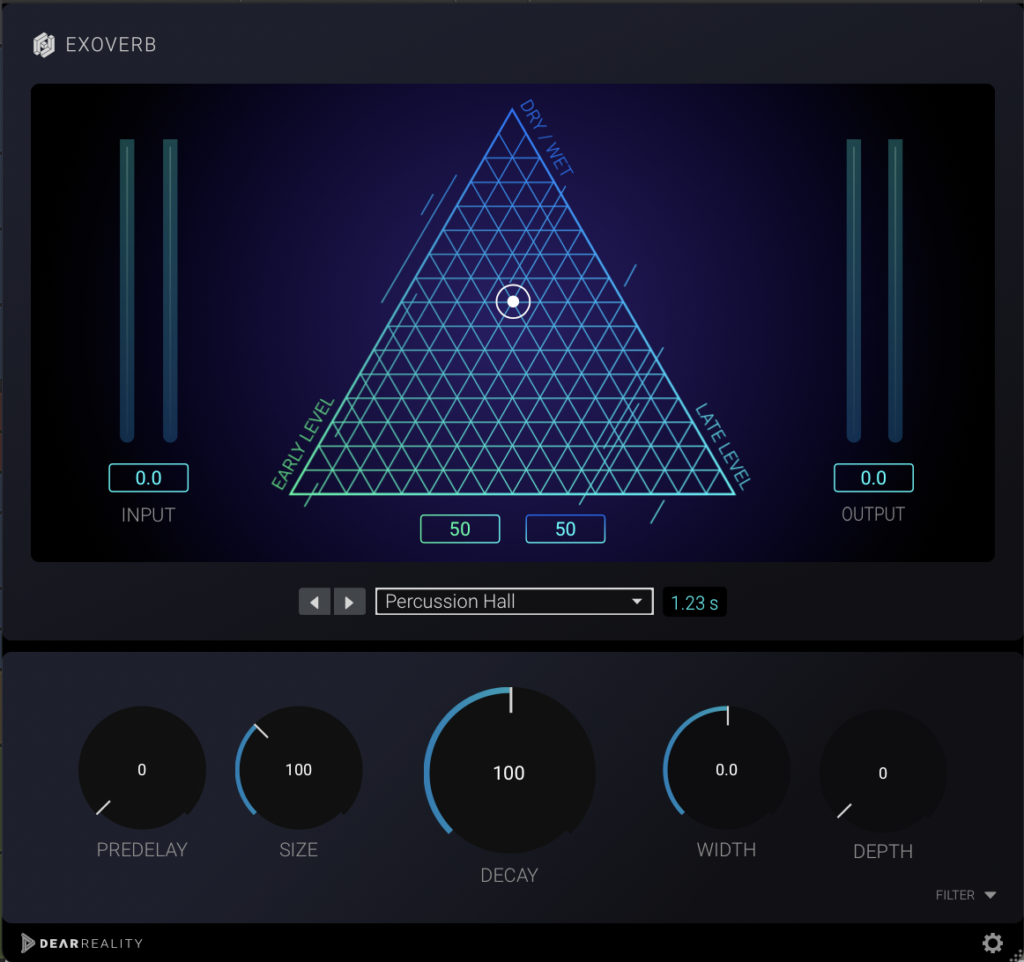The height and width of the screenshot is (962, 1024).
Task: Select the next preset arrow
Action: tap(349, 602)
